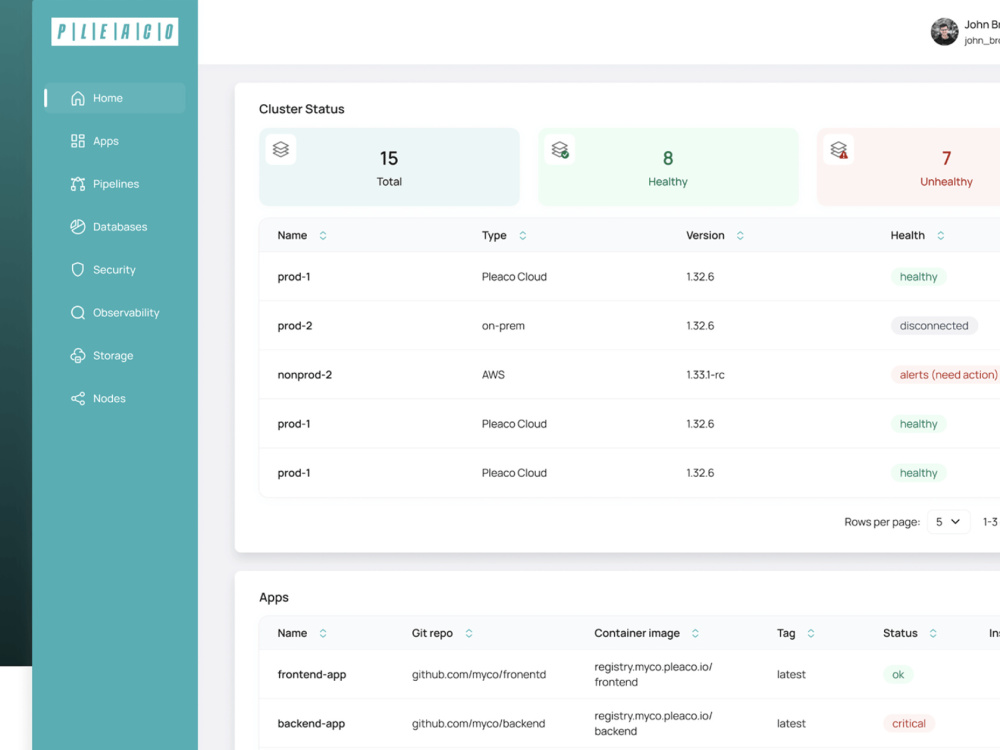Click the Healthy clusters stack icon
This screenshot has height=750, width=1000.
coord(560,150)
